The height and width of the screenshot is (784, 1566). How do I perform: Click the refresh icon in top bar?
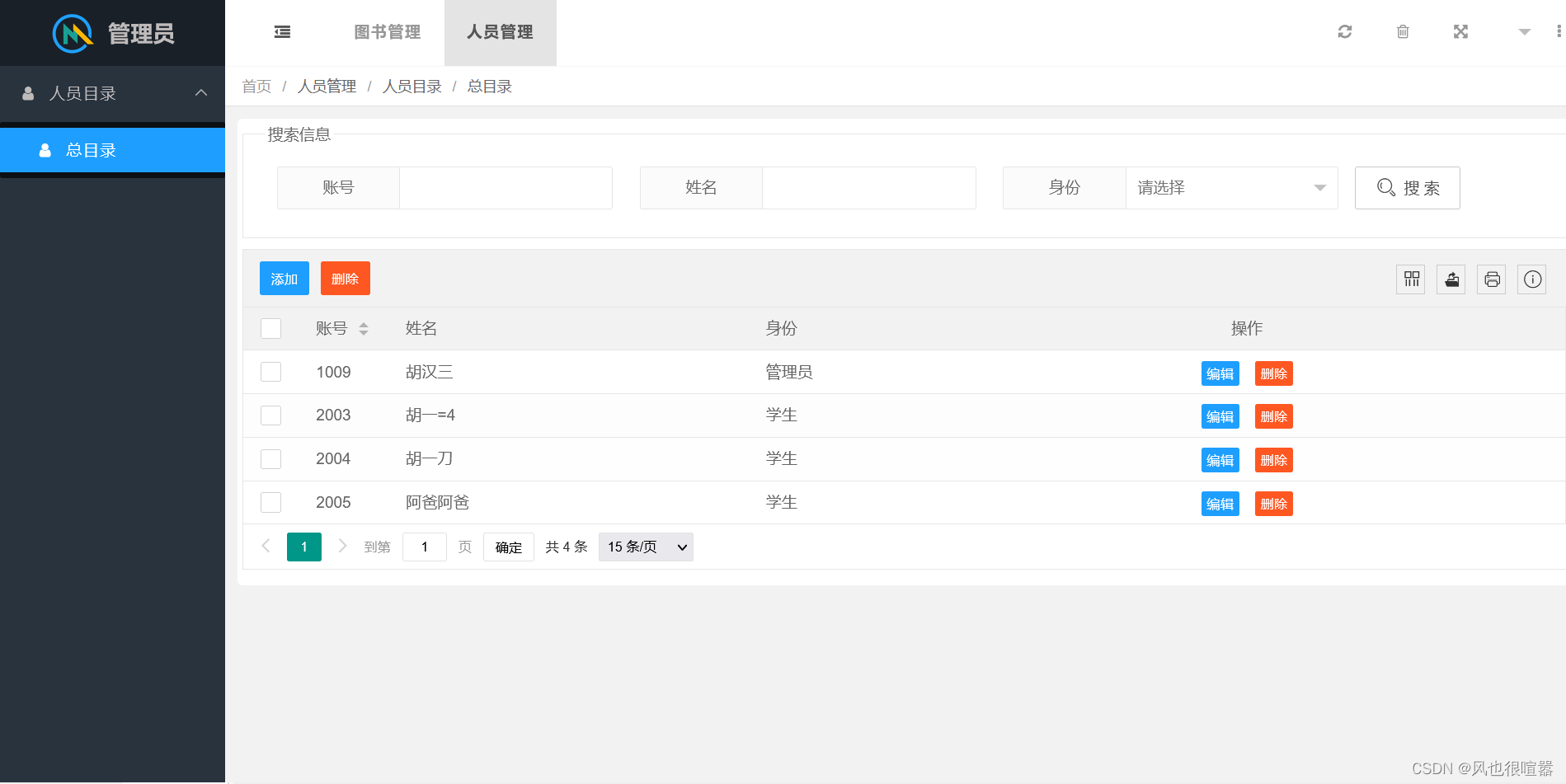coord(1345,31)
